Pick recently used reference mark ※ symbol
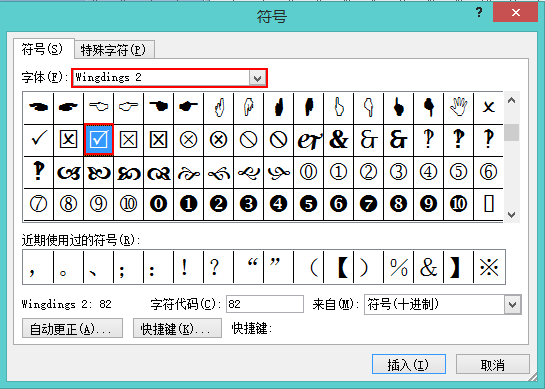 point(489,267)
